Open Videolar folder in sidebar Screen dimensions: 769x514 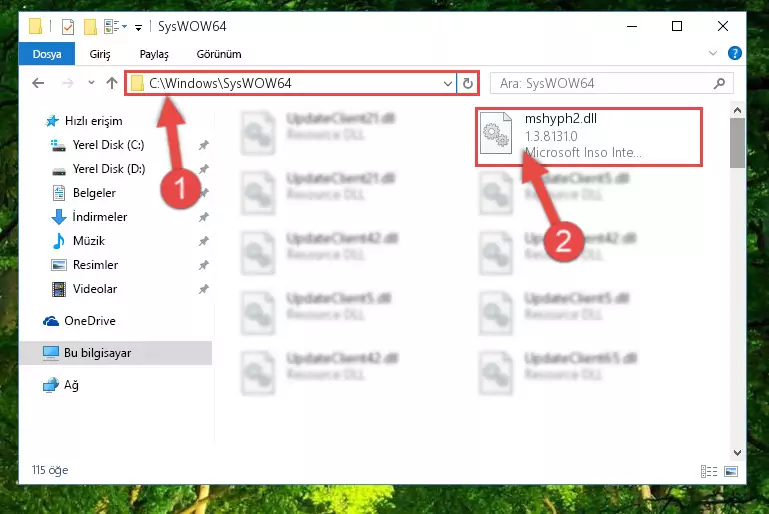click(x=95, y=289)
